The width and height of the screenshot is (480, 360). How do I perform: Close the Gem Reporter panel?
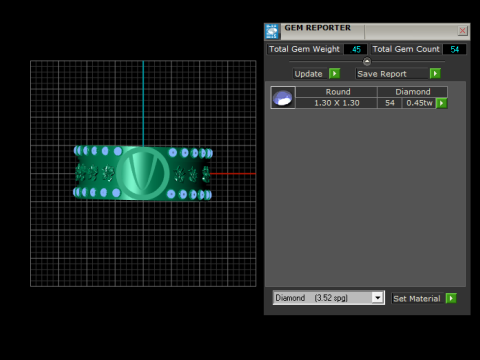tap(462, 31)
